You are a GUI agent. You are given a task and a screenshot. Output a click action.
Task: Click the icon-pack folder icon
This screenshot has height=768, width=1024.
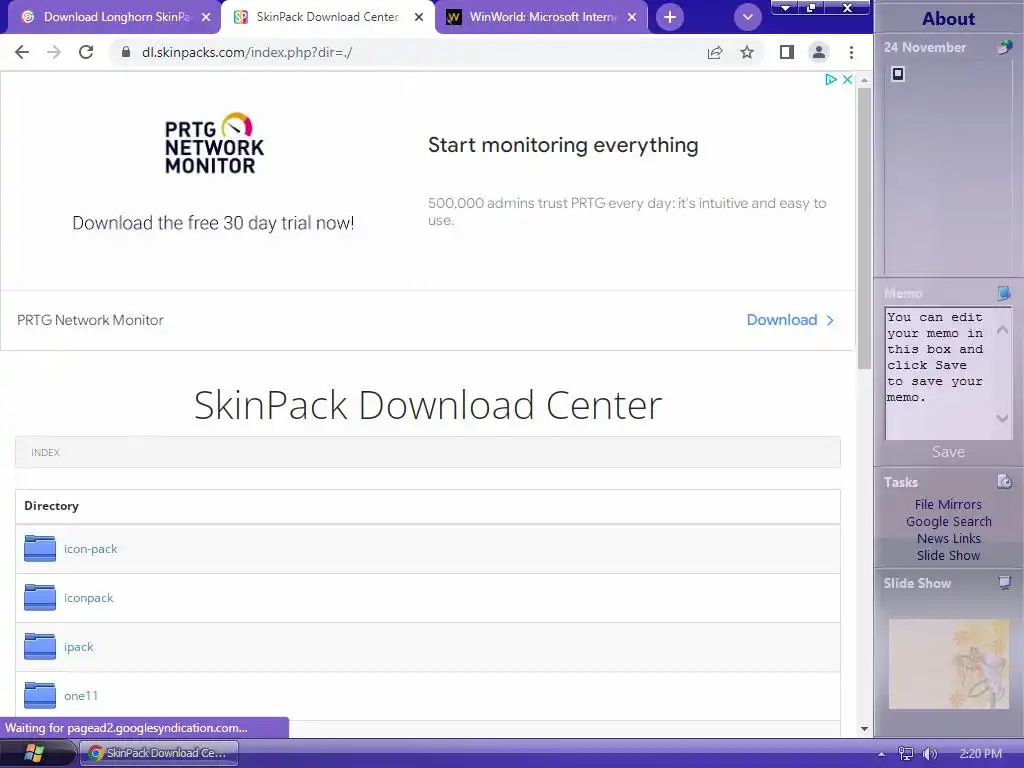[40, 549]
